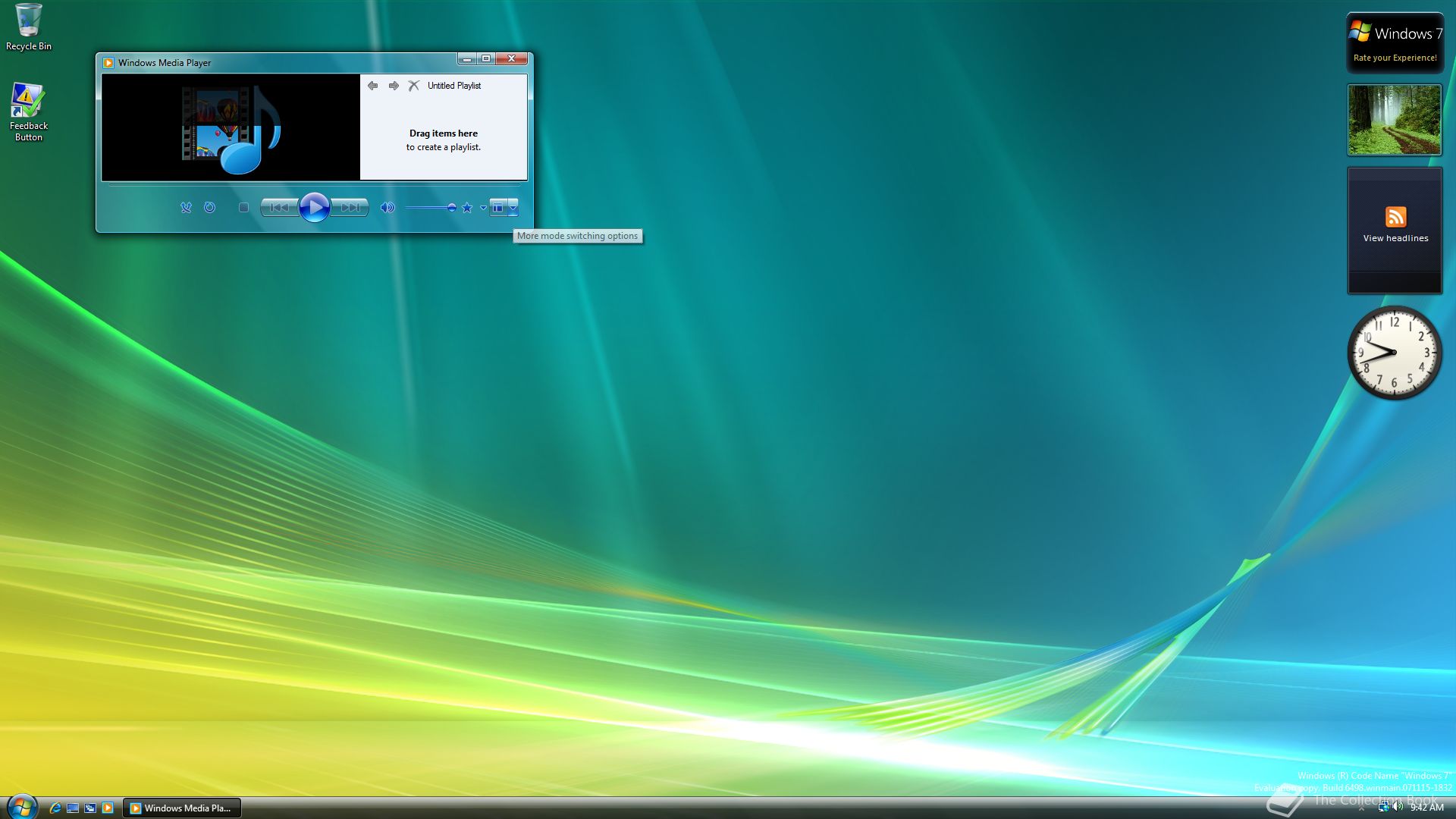The width and height of the screenshot is (1456, 819).
Task: Start playback with the round Play button
Action: 314,207
